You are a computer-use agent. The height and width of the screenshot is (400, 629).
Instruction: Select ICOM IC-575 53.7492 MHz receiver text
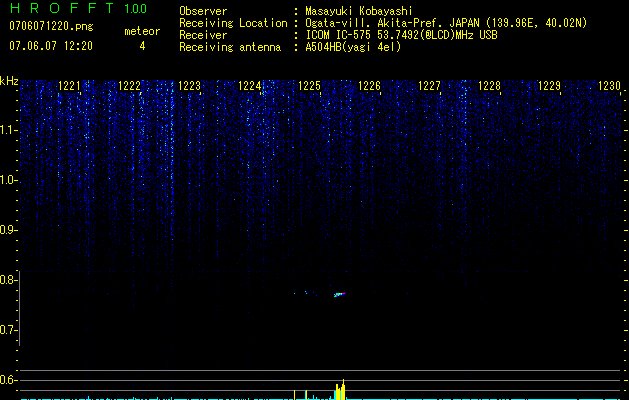(401, 35)
